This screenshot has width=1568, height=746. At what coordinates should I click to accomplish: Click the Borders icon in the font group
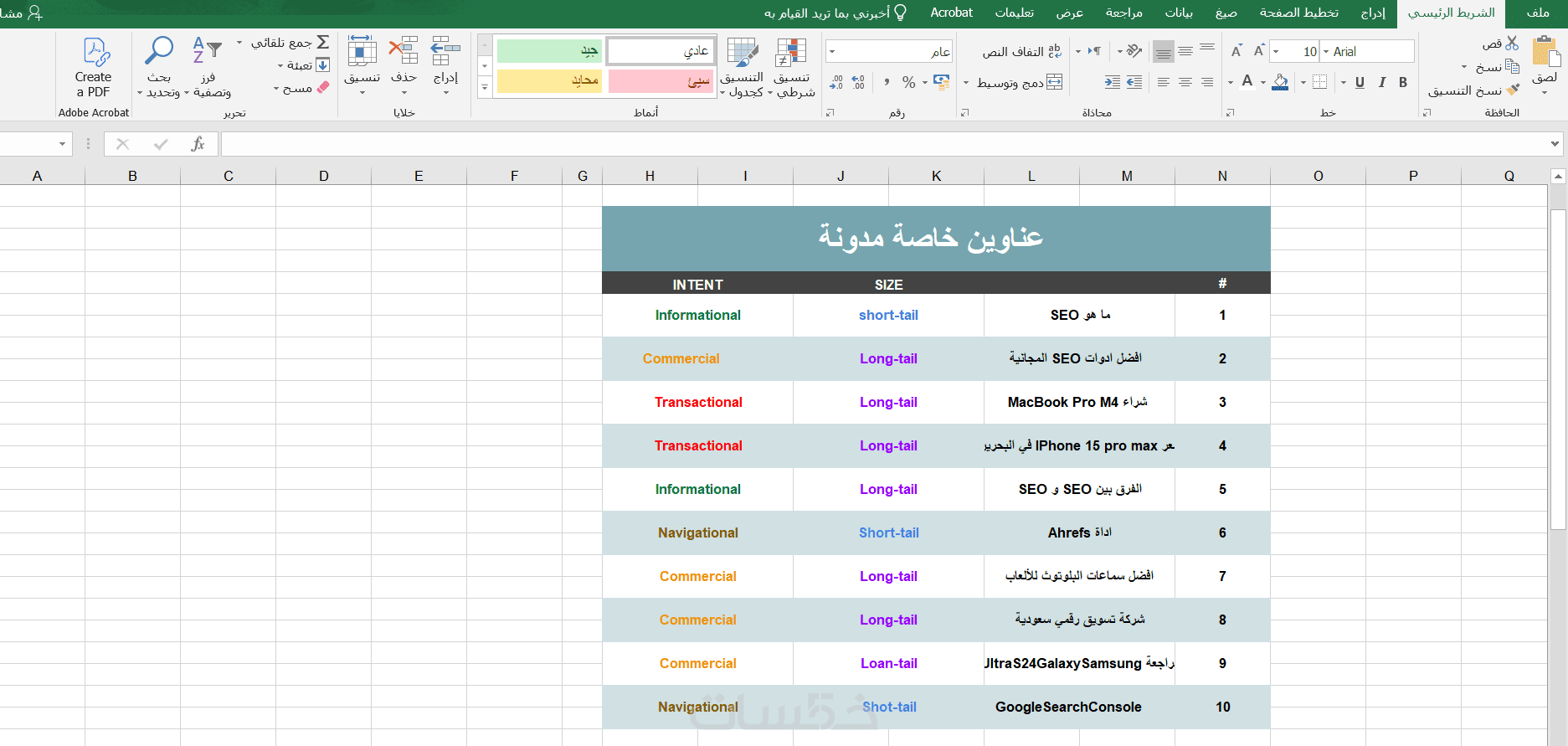click(x=1320, y=81)
